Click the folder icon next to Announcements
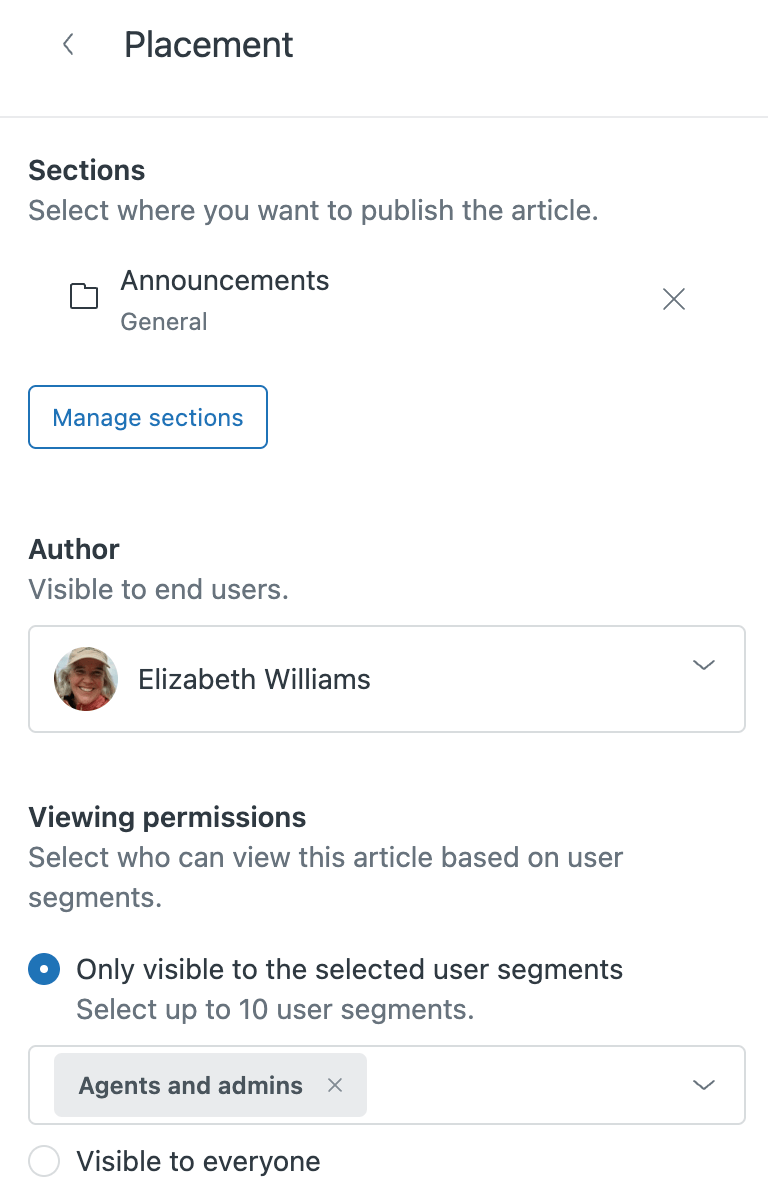 click(84, 296)
